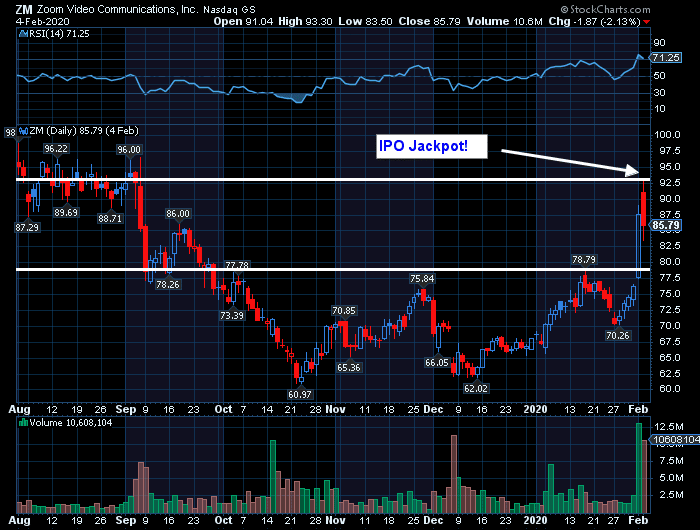
Task: Click the Volume legend bar icon
Action: [x=23, y=422]
